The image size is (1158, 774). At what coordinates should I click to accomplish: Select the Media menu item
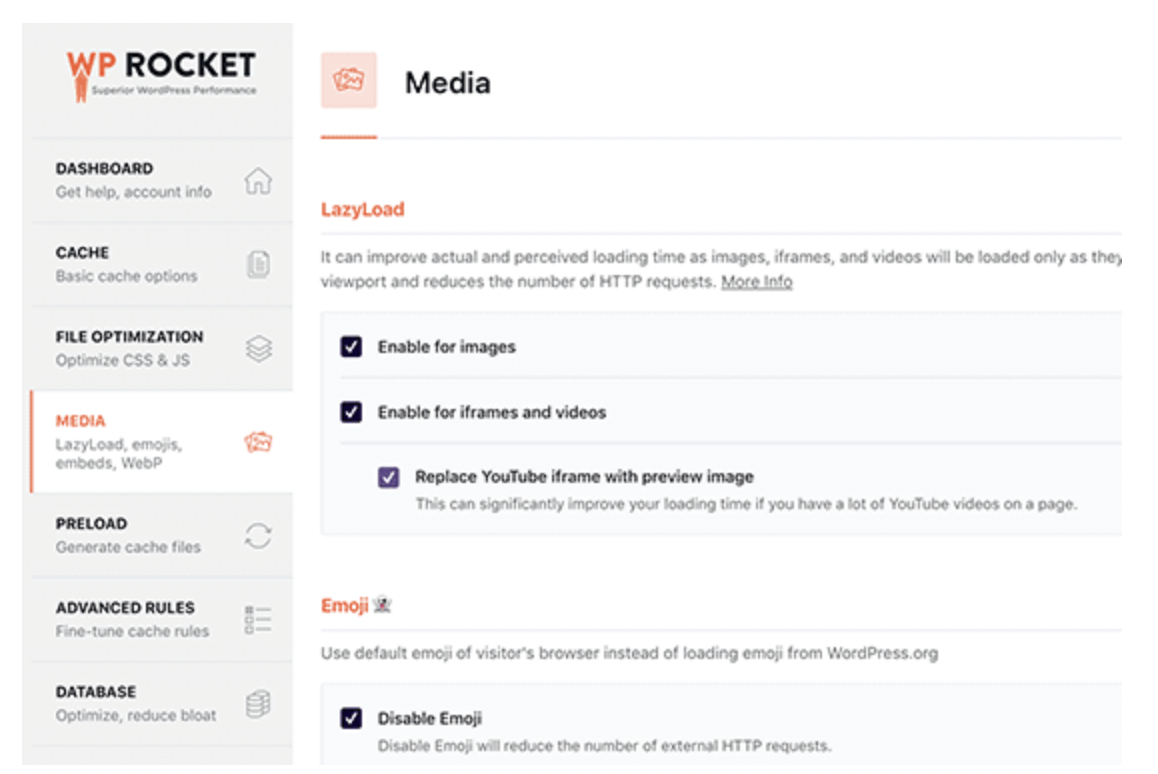[x=162, y=442]
